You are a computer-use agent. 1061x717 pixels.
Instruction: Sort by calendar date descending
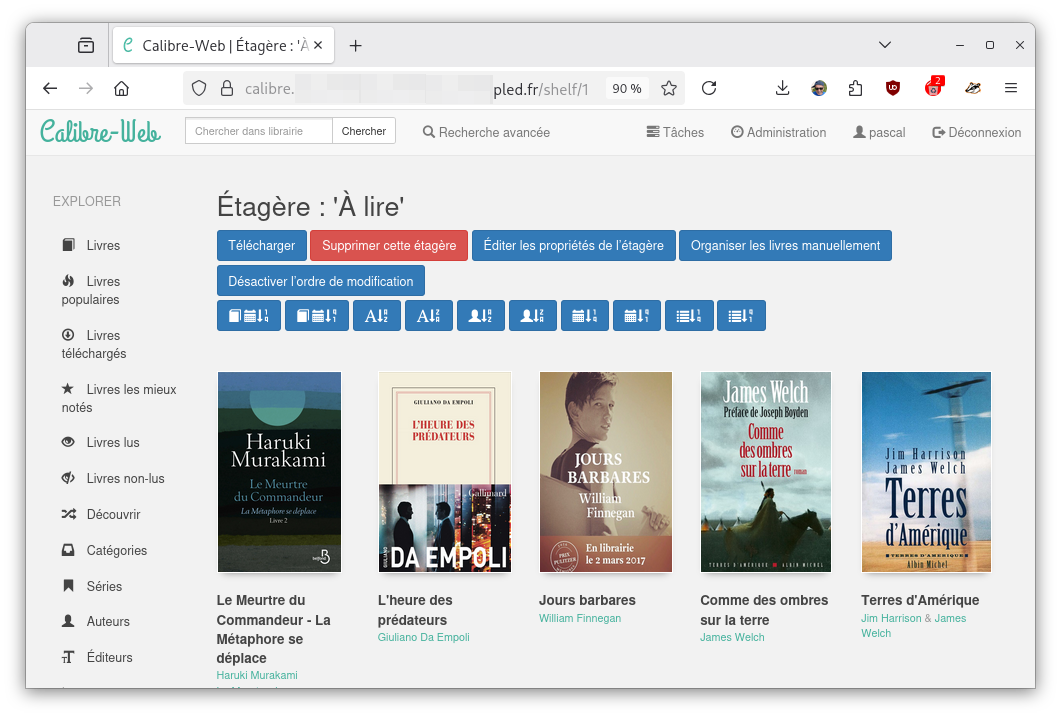click(x=637, y=316)
